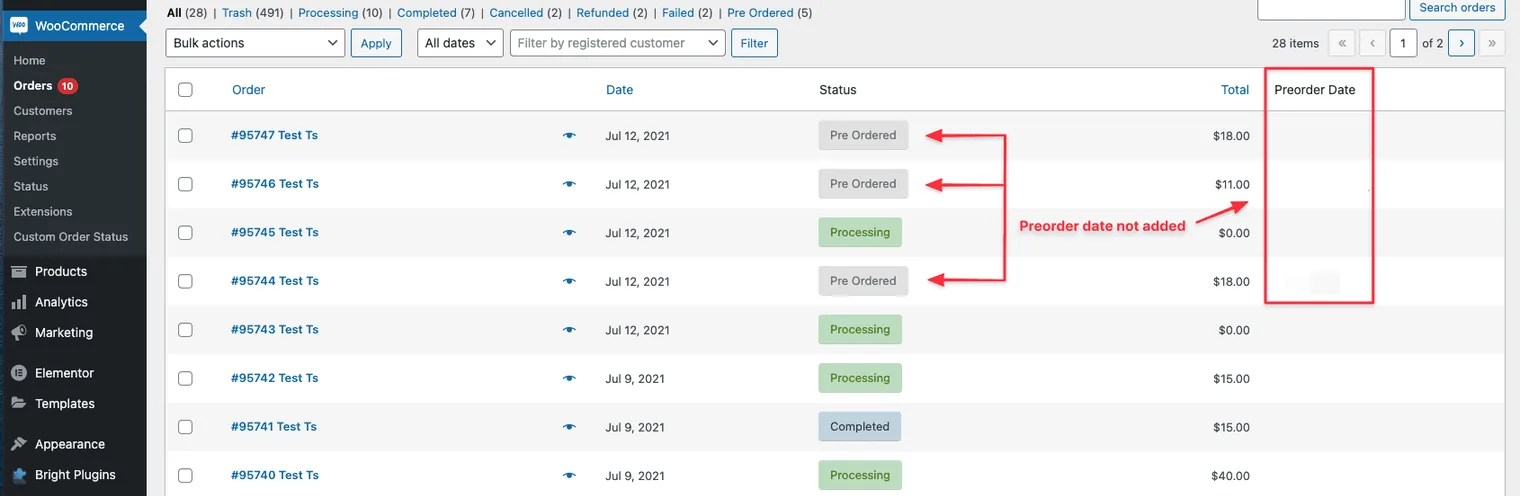Click Completed status of order #95741
Viewport: 1520px width, 496px height.
[860, 427]
